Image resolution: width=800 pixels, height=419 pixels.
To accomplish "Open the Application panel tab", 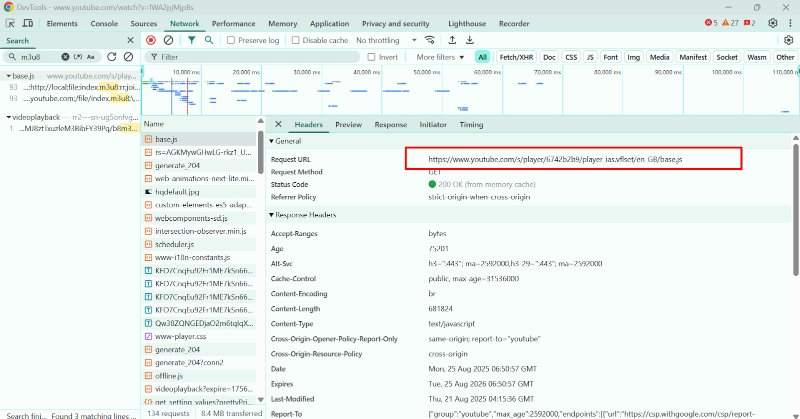I will click(x=330, y=23).
